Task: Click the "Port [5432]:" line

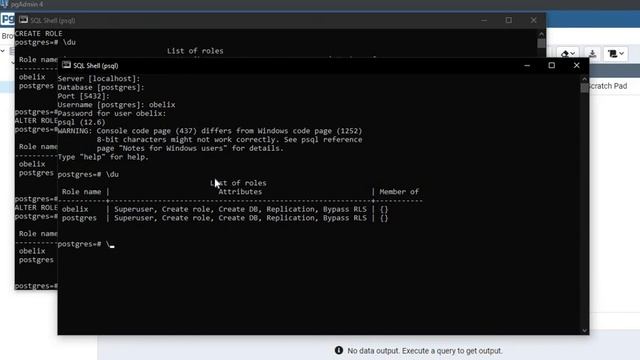Action: pyautogui.click(x=84, y=96)
